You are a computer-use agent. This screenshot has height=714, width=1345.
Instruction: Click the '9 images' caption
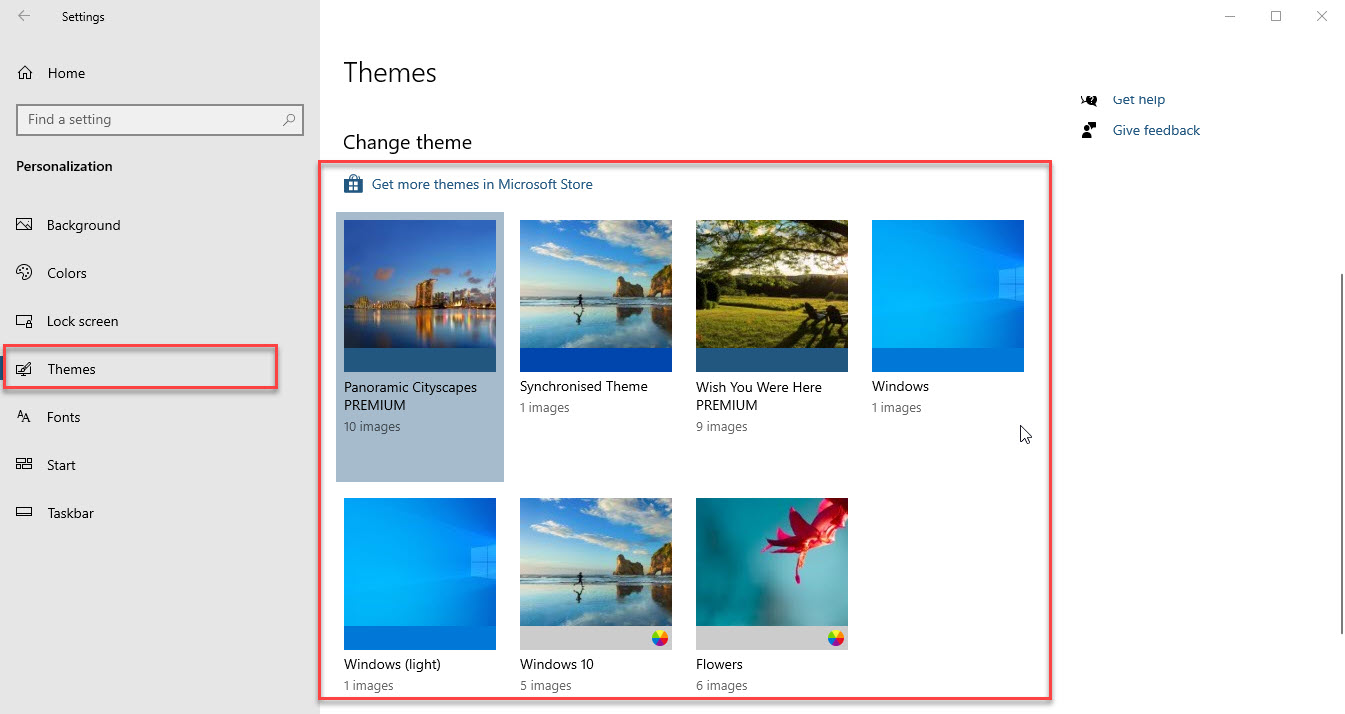(x=722, y=427)
